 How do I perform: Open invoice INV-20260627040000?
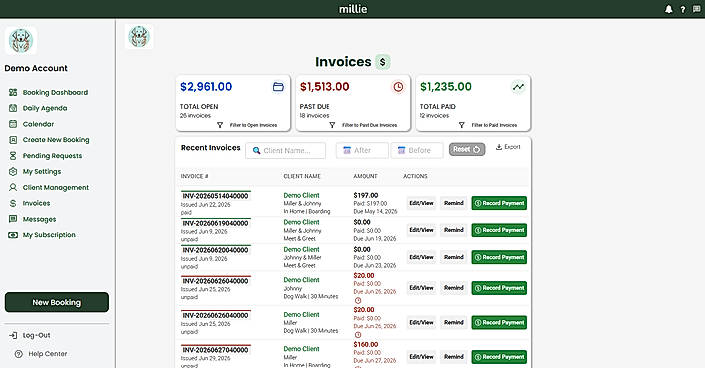point(215,350)
